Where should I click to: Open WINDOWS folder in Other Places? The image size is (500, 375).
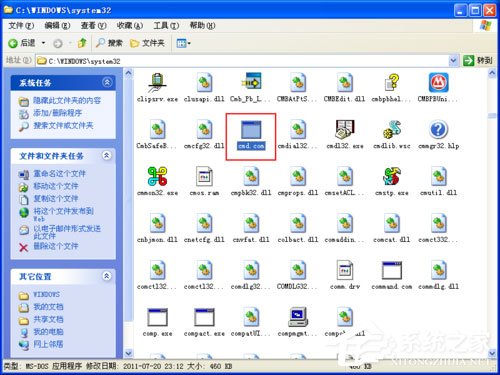click(x=46, y=295)
